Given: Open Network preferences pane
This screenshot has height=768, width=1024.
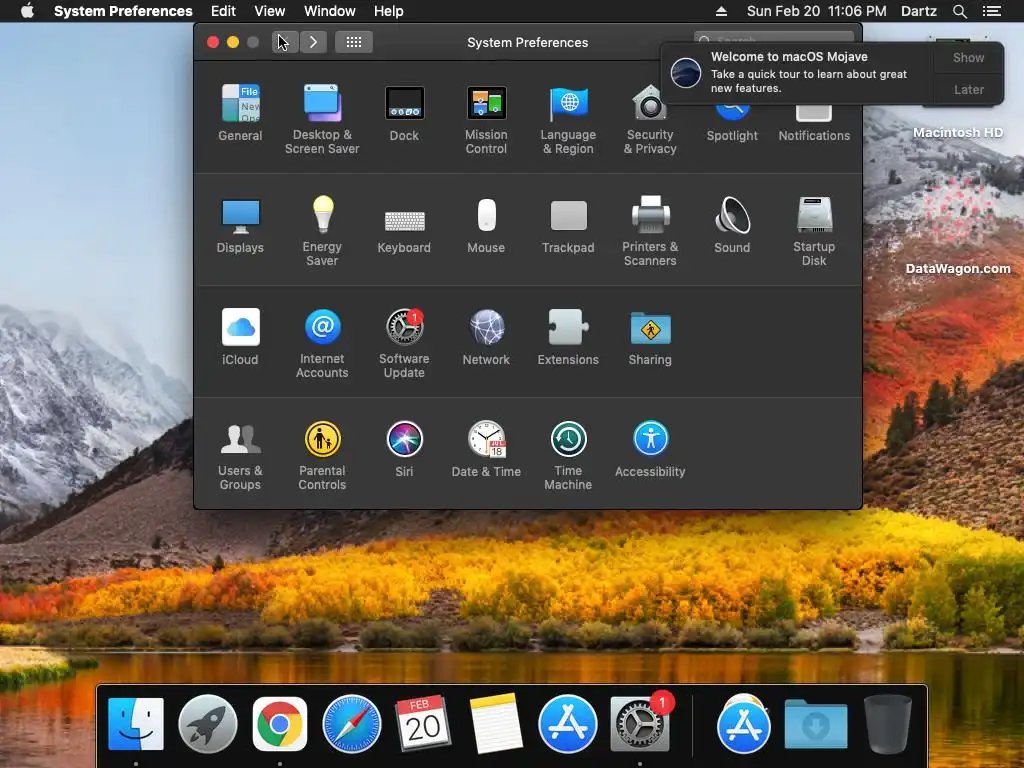Looking at the screenshot, I should (486, 337).
